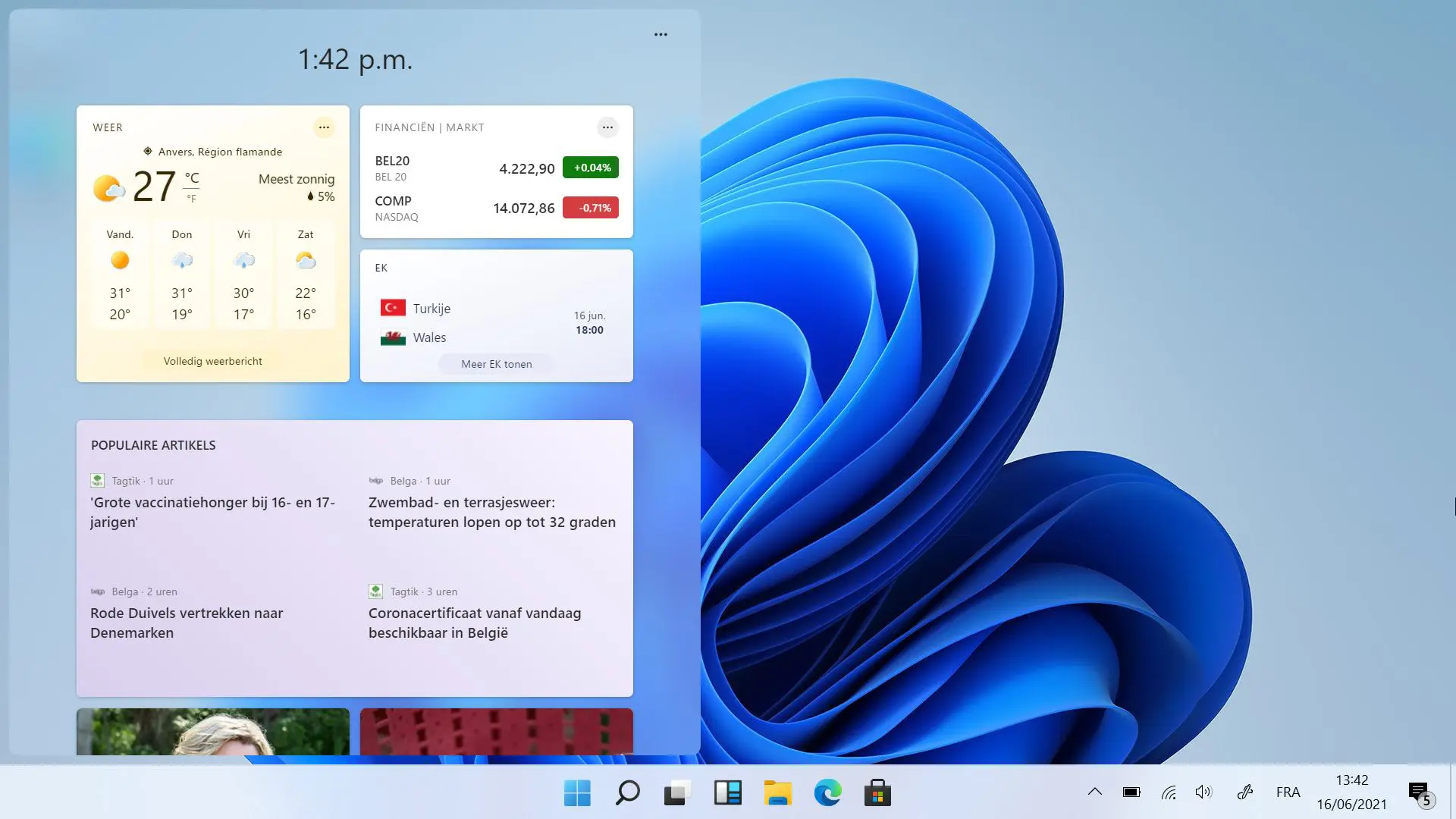Image resolution: width=1456 pixels, height=819 pixels.
Task: Click POPULAIRE ARTIKELS heading
Action: coord(153,445)
